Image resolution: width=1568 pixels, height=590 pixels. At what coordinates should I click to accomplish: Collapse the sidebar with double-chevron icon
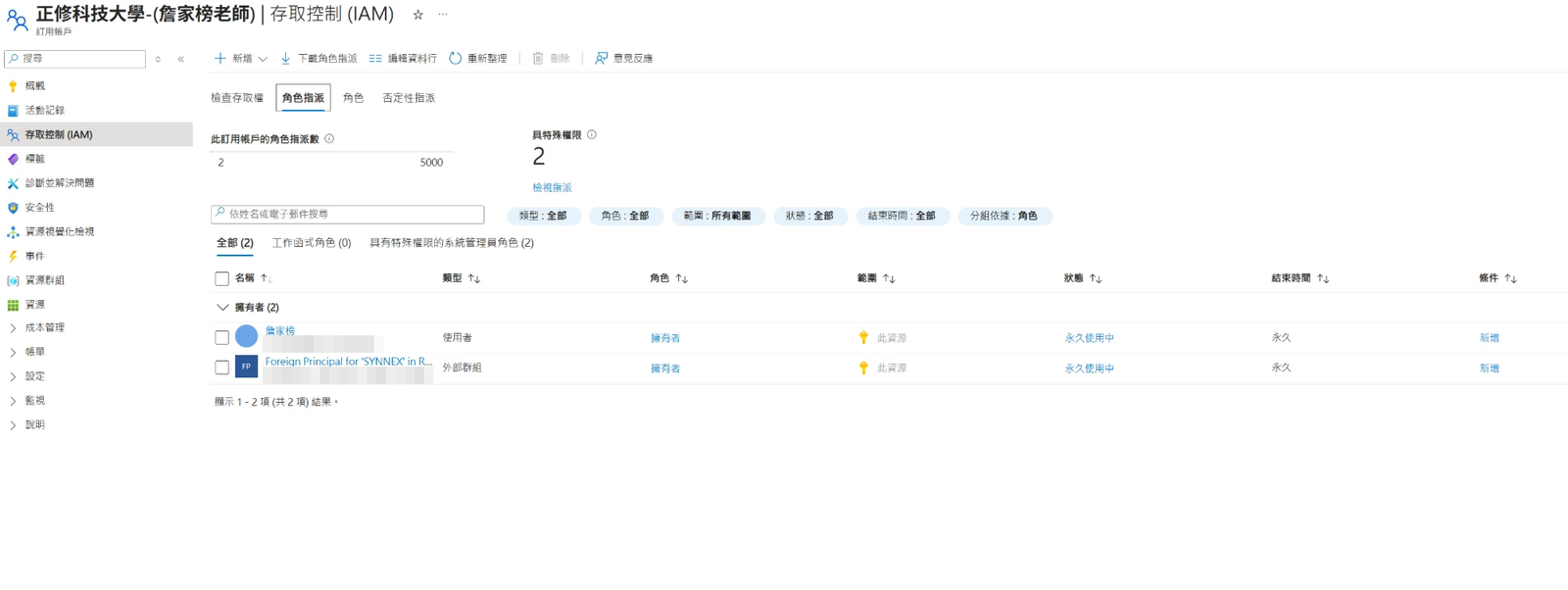181,59
